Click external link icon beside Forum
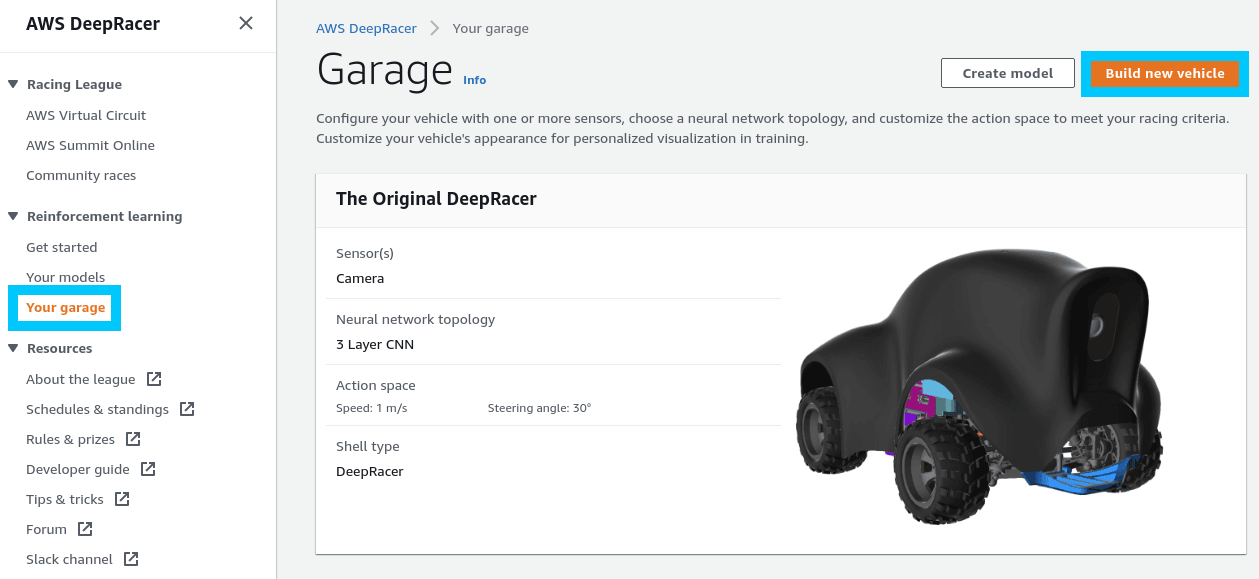The height and width of the screenshot is (579, 1259). tap(85, 529)
